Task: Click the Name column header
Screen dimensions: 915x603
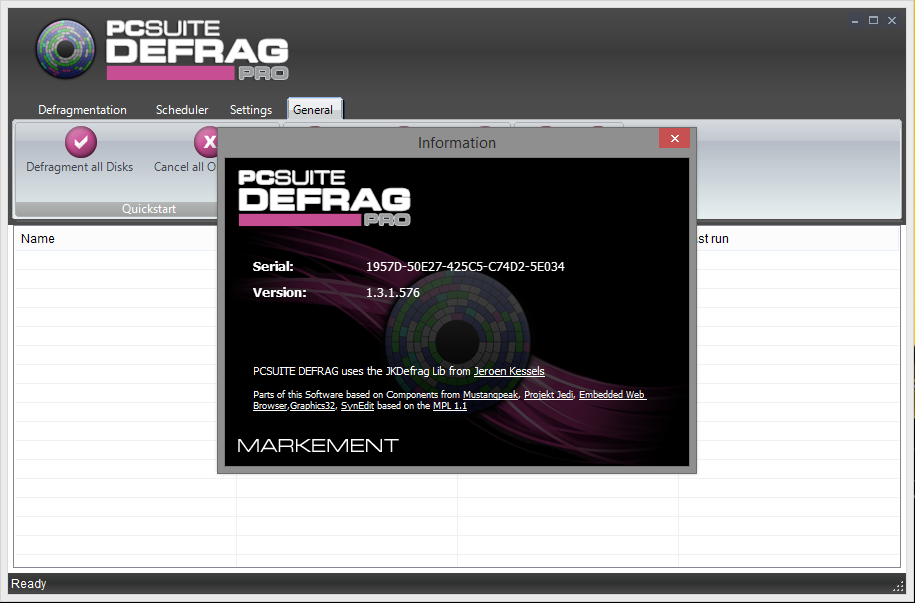Action: click(38, 239)
